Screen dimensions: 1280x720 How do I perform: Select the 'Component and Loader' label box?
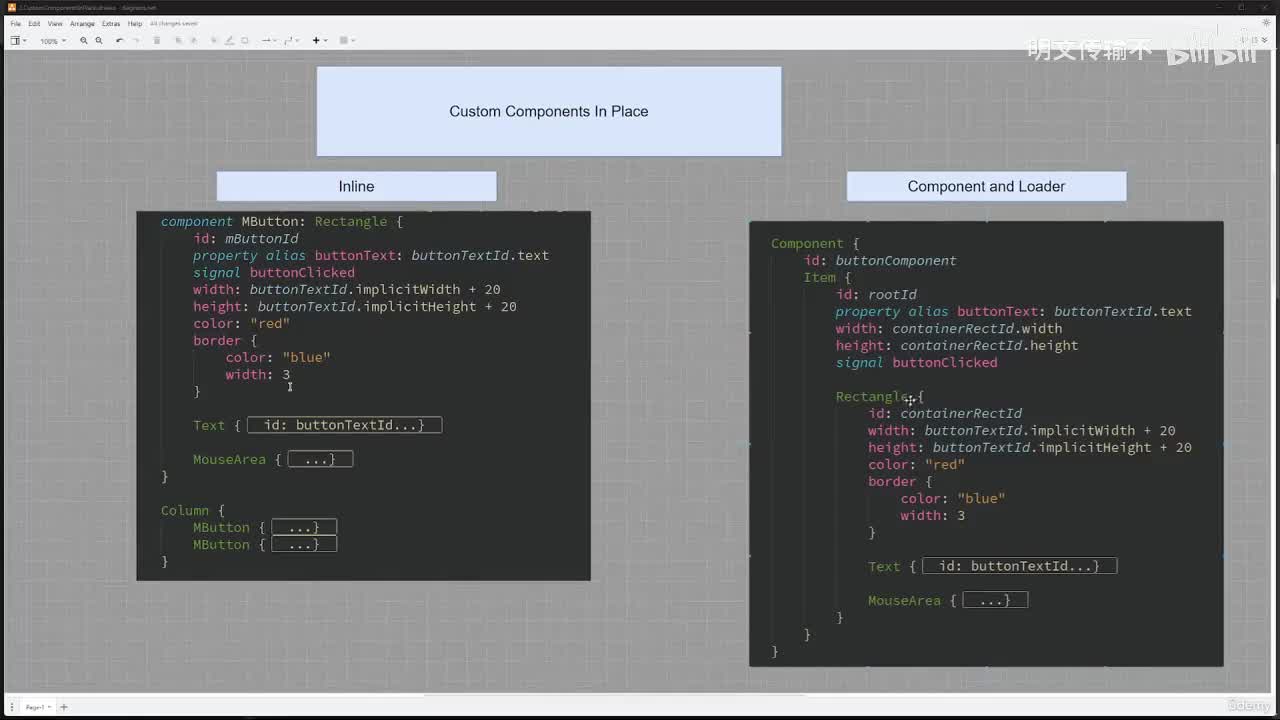click(986, 186)
